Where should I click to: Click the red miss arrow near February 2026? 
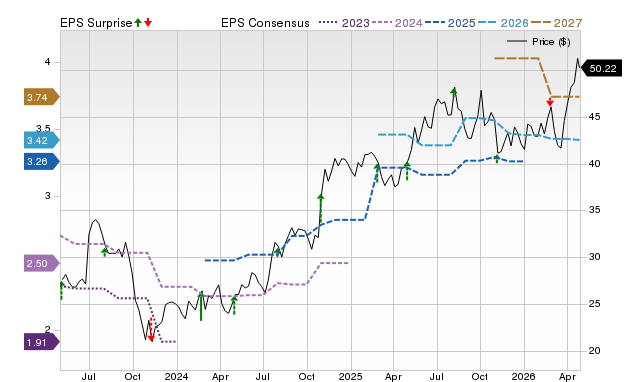550,102
